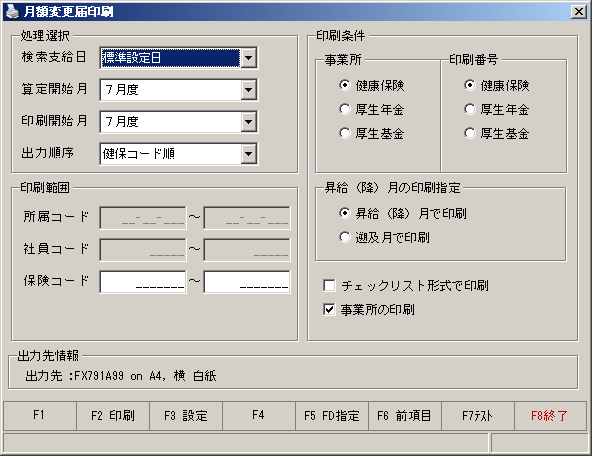Click F5 FD指定 button
Screen dimensions: 592x456
[x=332, y=416]
